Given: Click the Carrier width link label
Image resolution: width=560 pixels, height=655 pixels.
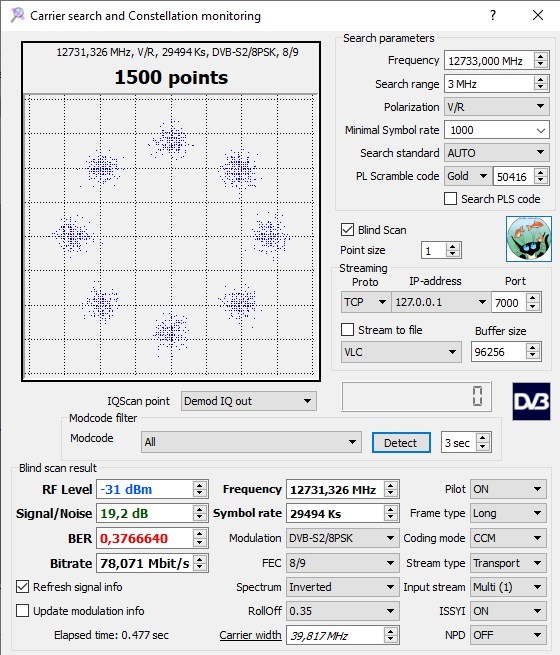Looking at the screenshot, I should pos(250,635).
